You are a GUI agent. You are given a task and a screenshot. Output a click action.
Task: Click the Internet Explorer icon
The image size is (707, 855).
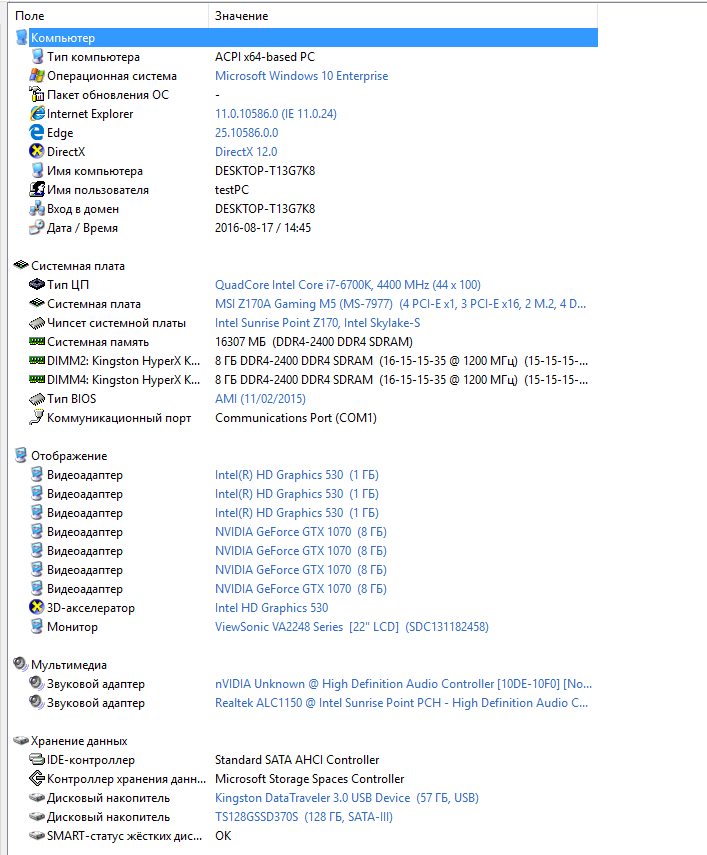pos(37,113)
